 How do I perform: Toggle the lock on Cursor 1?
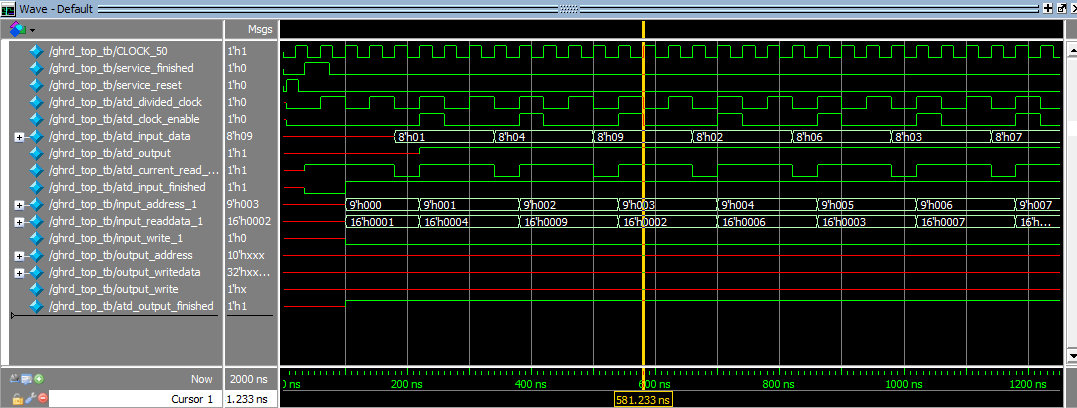point(17,398)
